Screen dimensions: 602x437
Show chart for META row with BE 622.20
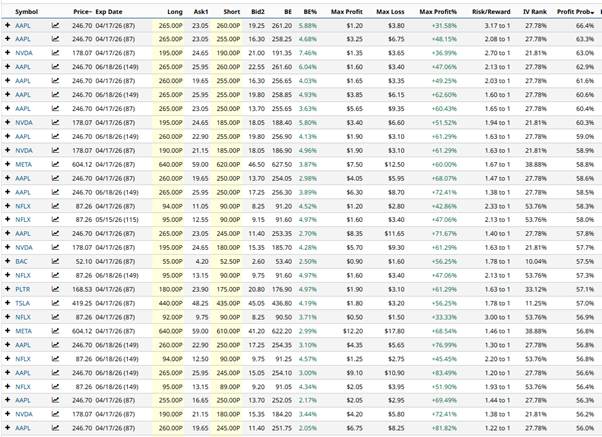[x=55, y=331]
